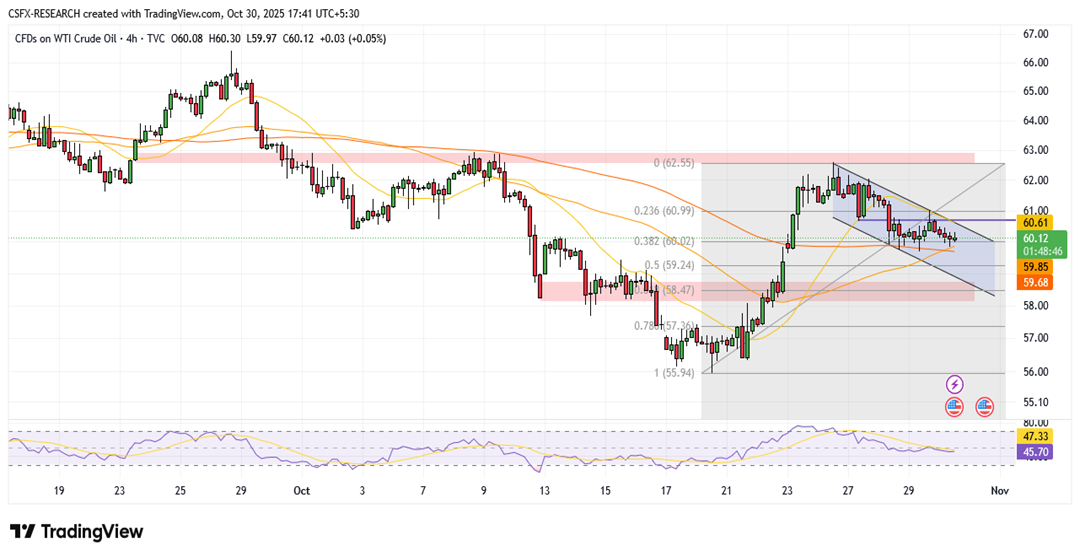Click the dark orange 59.68 price tag

click(x=1034, y=284)
